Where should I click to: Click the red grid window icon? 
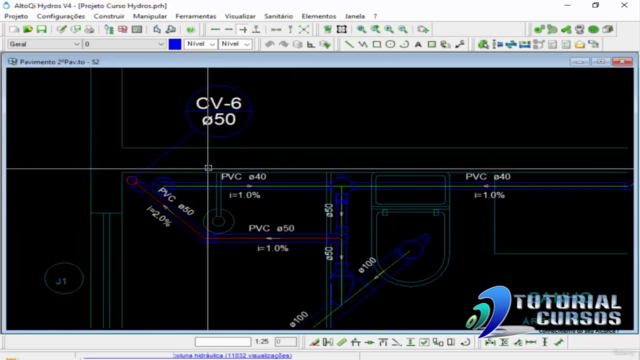[123, 29]
